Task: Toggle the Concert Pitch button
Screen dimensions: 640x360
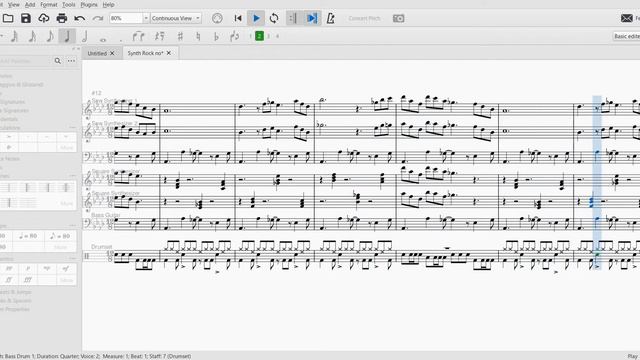Action: tap(364, 18)
